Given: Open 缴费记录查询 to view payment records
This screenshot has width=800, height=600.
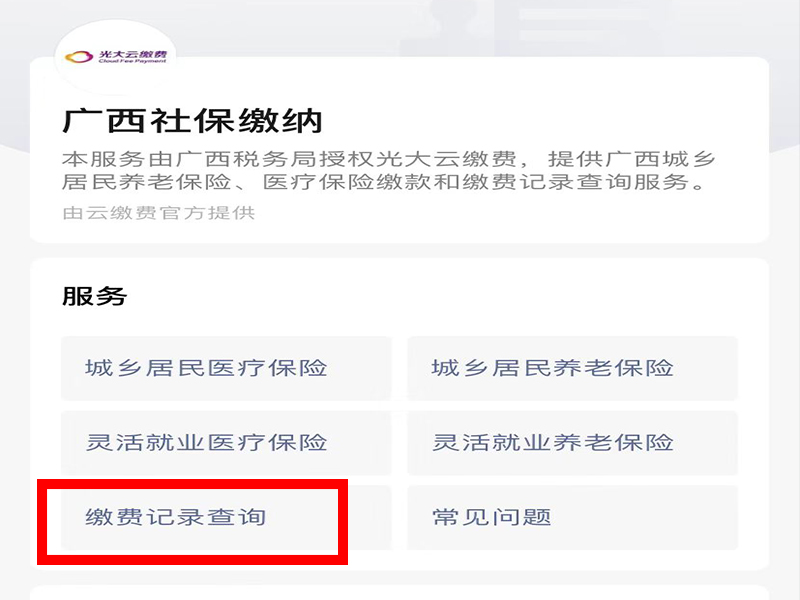Looking at the screenshot, I should [176, 517].
